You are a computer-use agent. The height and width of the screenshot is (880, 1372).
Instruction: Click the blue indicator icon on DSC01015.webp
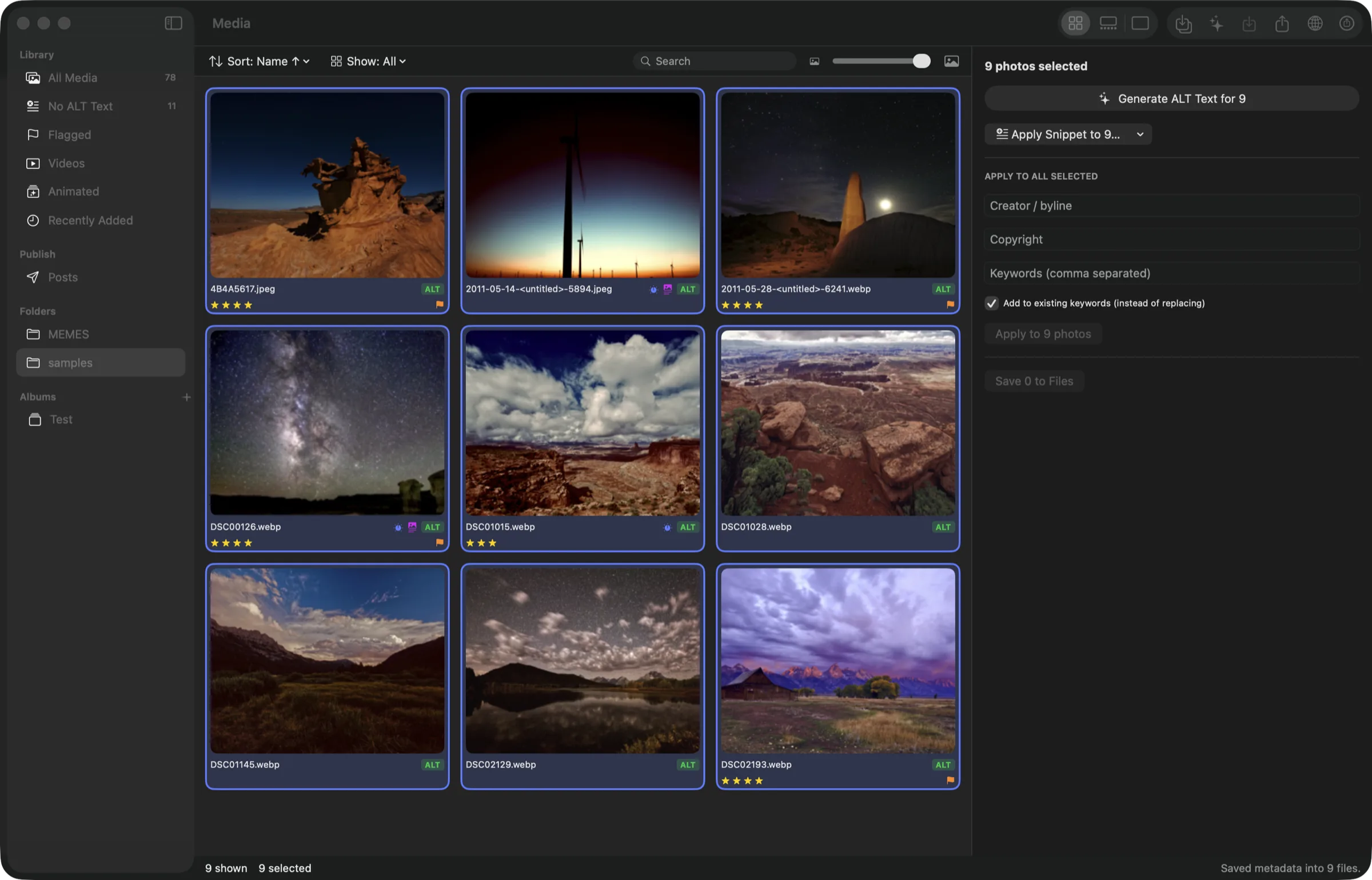(x=667, y=527)
